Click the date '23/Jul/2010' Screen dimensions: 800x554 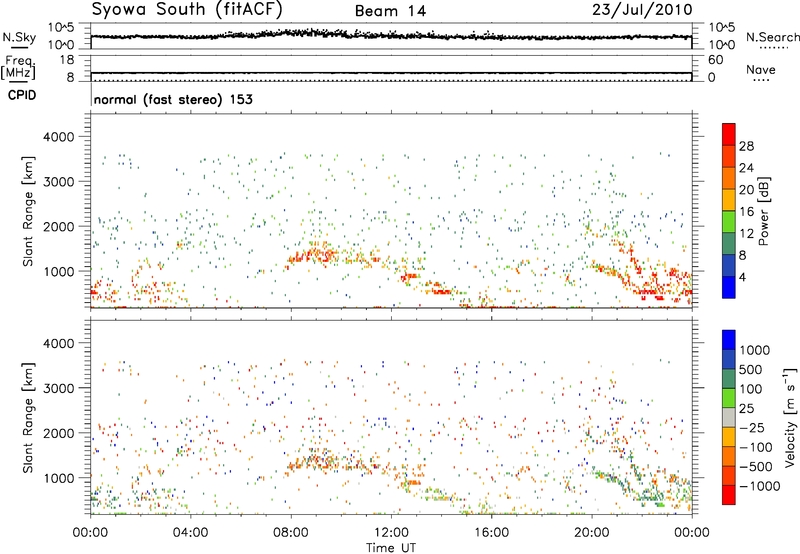coord(642,10)
